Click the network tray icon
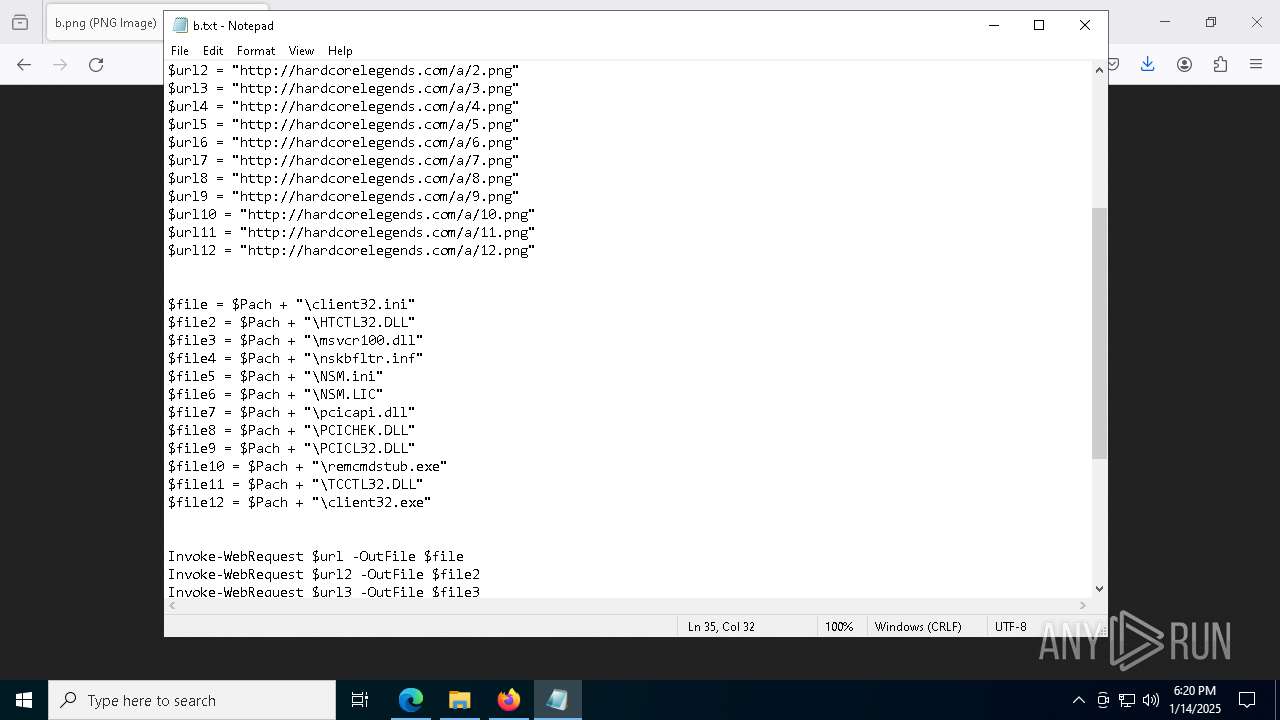Image resolution: width=1280 pixels, height=720 pixels. [x=1127, y=700]
